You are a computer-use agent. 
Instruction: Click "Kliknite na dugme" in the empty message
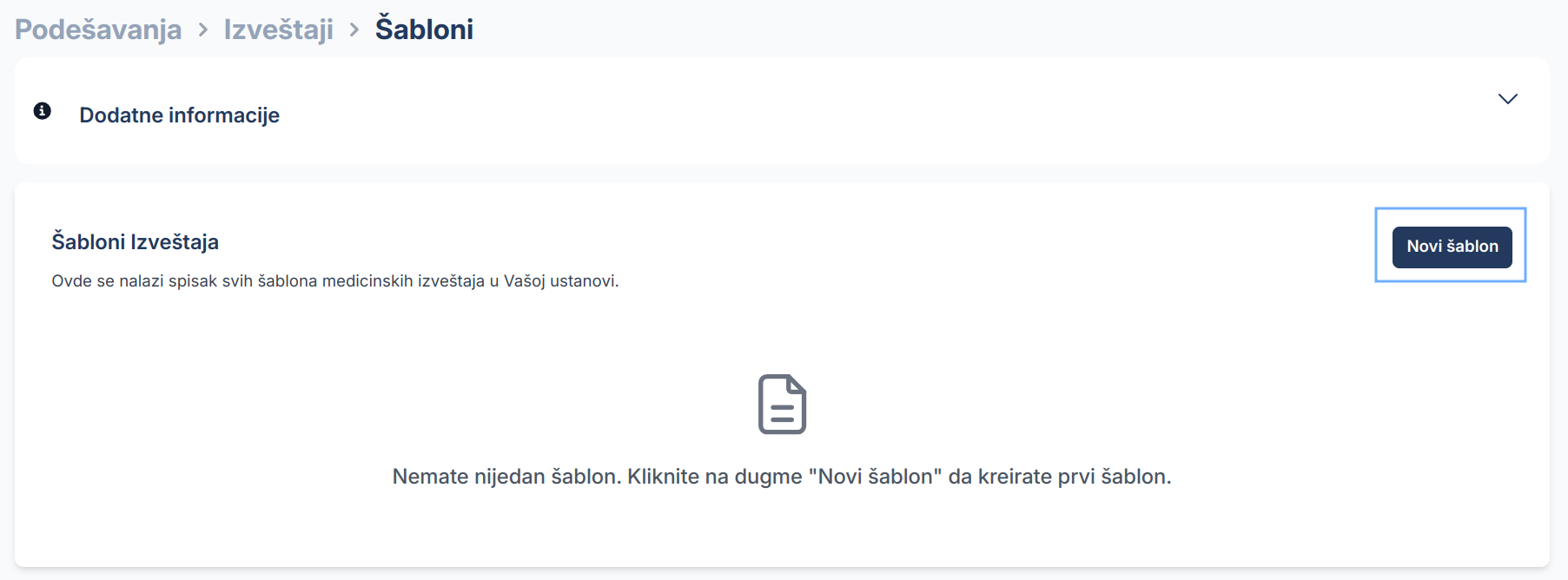click(x=714, y=477)
